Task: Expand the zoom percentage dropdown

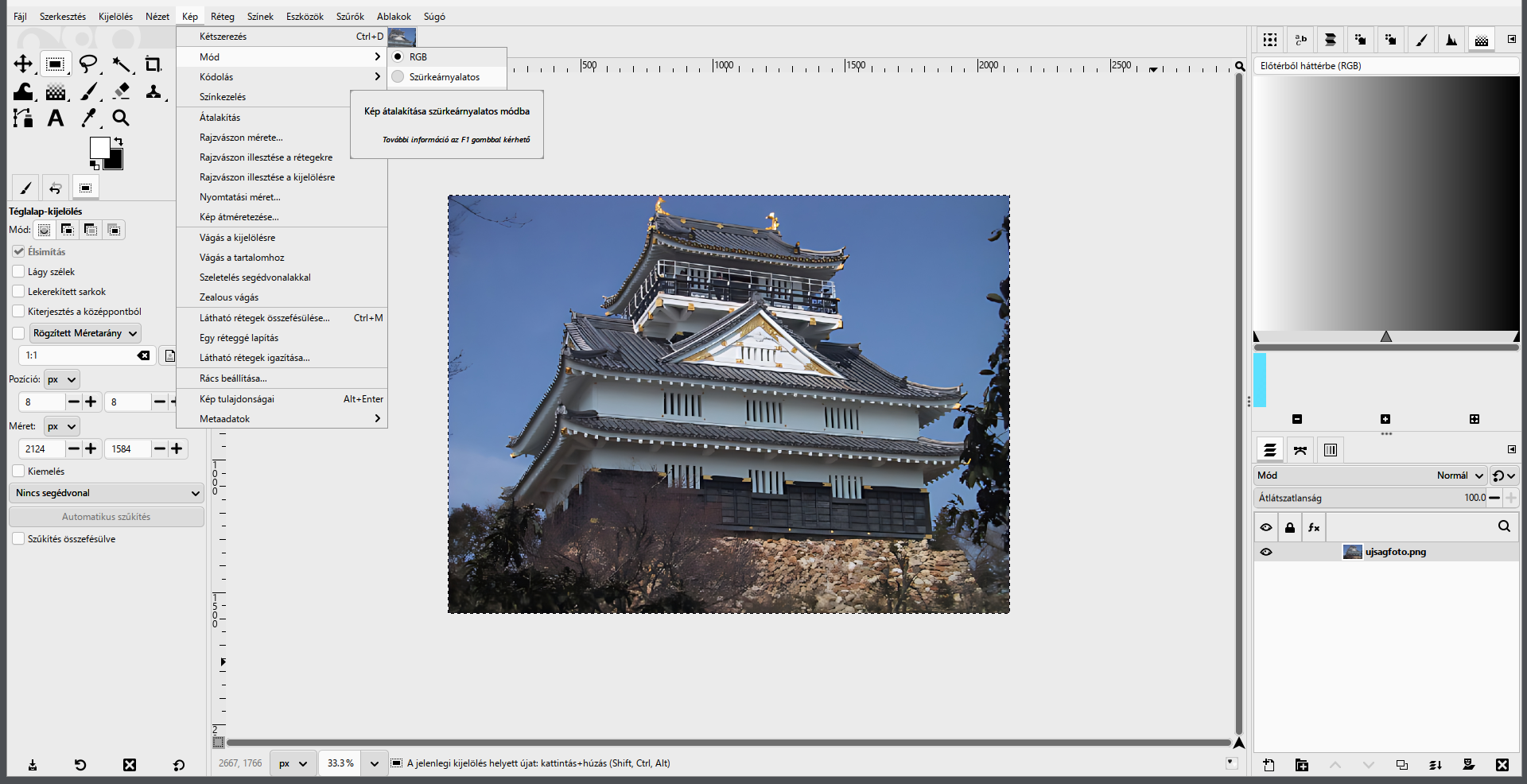Action: point(375,763)
